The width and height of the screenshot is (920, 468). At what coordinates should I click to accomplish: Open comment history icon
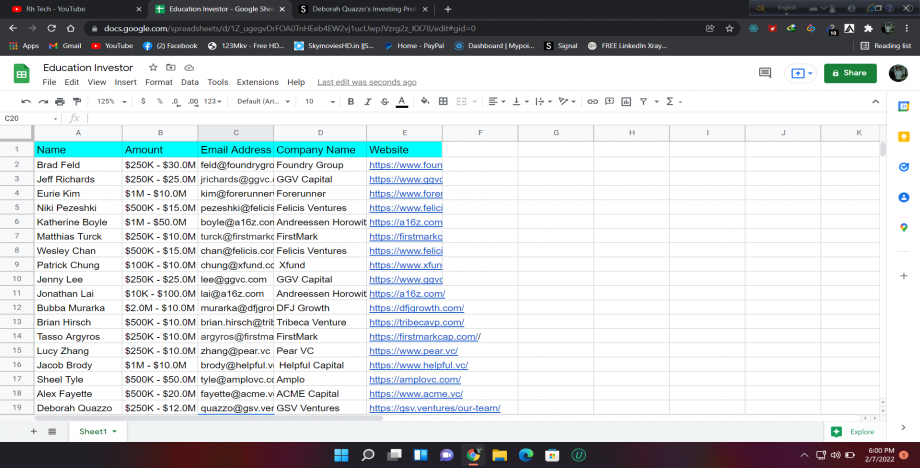[765, 73]
